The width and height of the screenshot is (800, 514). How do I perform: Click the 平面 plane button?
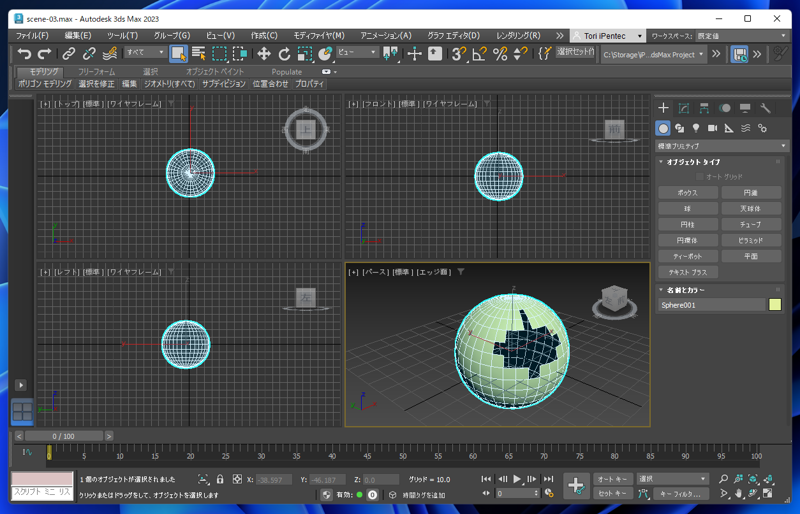click(x=751, y=256)
